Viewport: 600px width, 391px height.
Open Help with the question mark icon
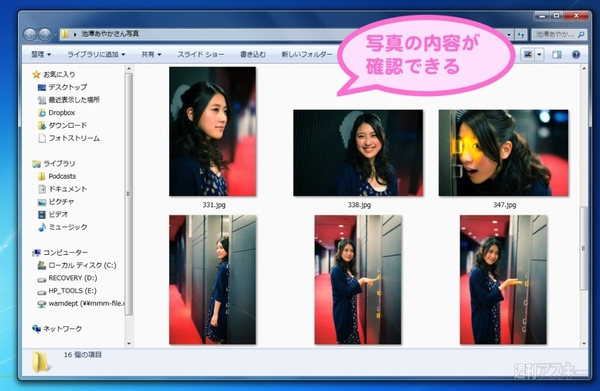(x=576, y=55)
